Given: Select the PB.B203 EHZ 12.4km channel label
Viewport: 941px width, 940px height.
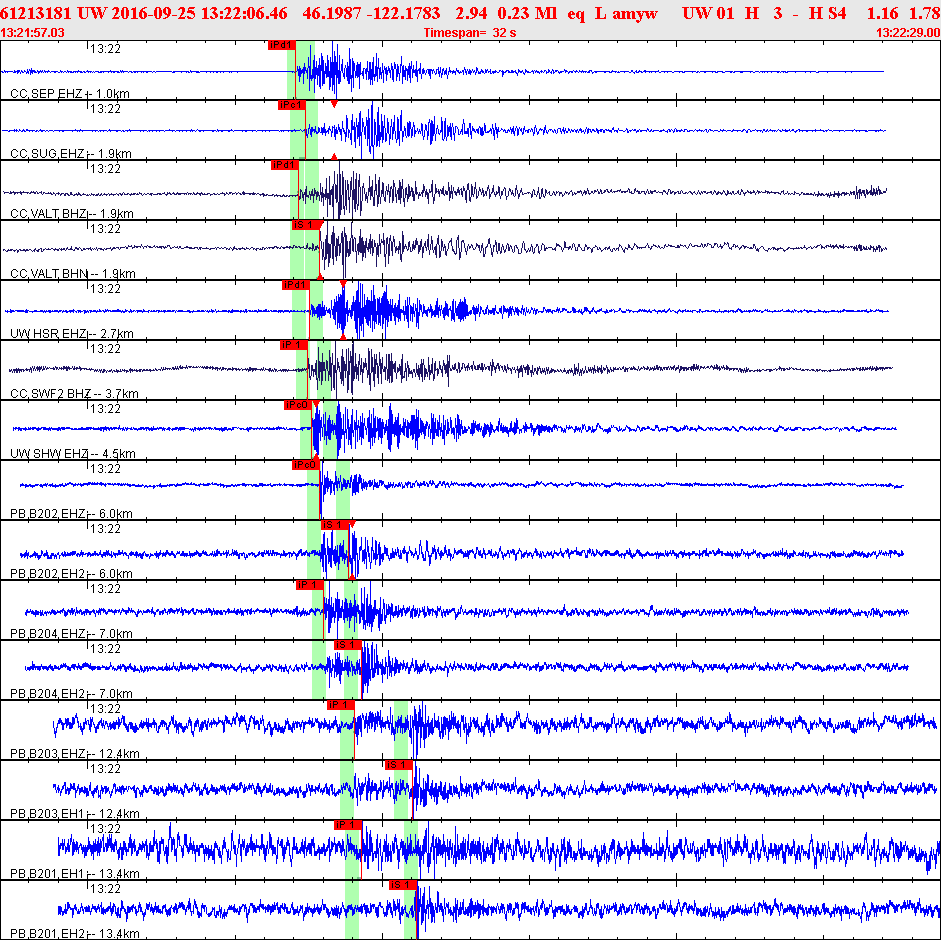Looking at the screenshot, I should click(x=75, y=754).
